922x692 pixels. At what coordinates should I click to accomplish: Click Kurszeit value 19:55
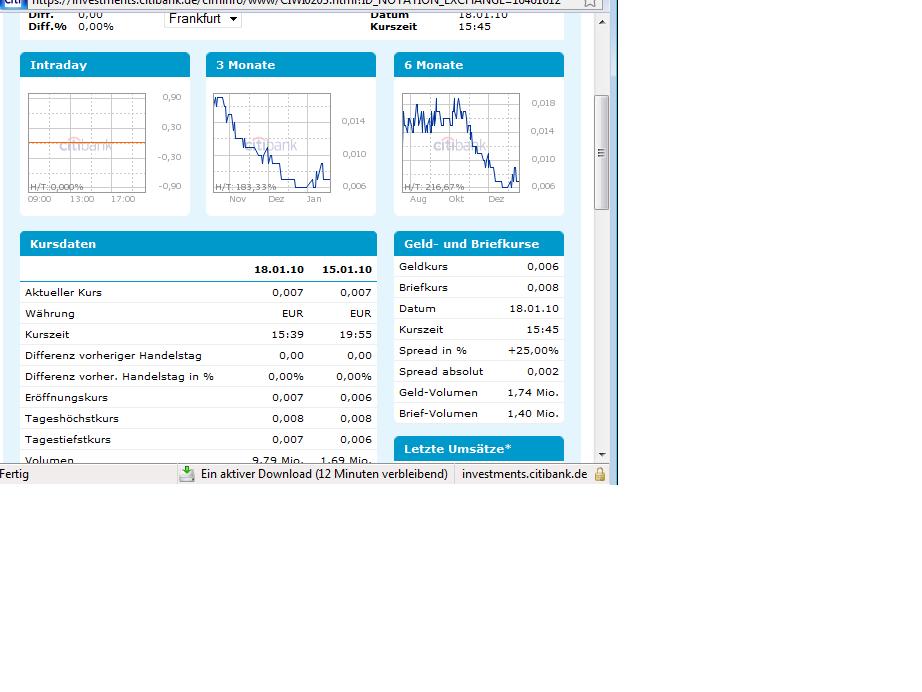click(356, 335)
